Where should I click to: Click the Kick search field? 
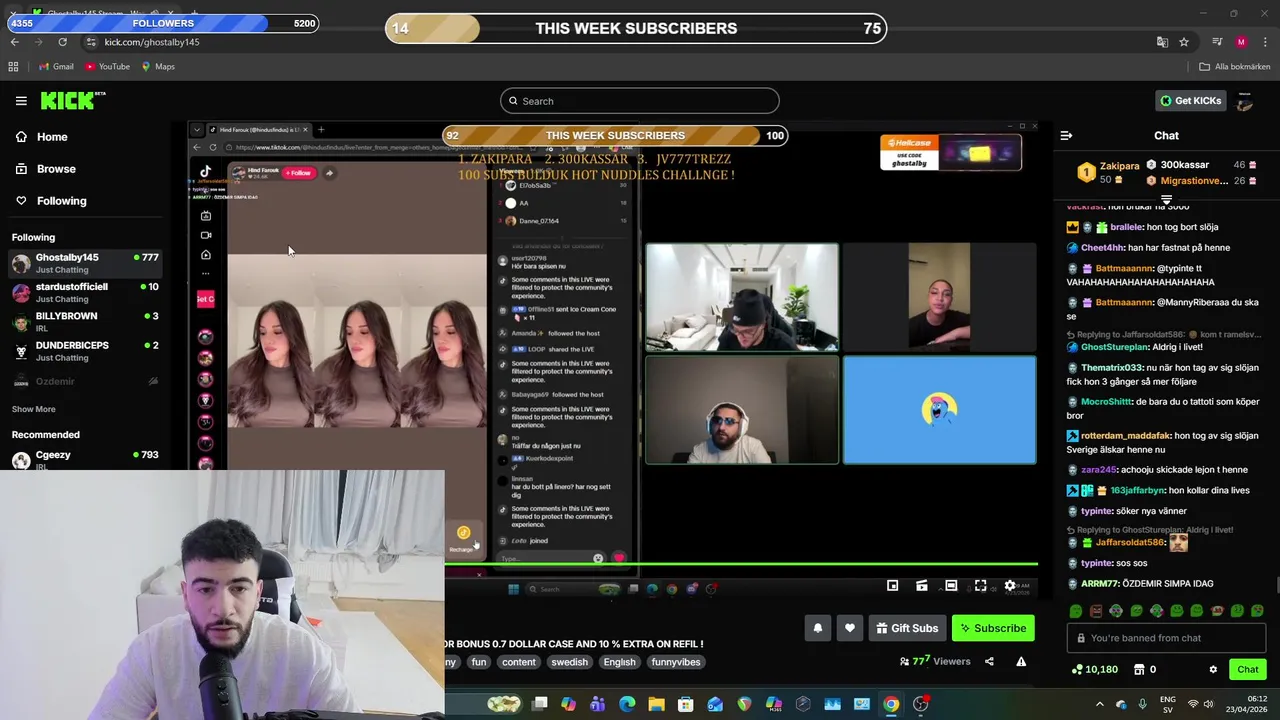click(x=639, y=101)
